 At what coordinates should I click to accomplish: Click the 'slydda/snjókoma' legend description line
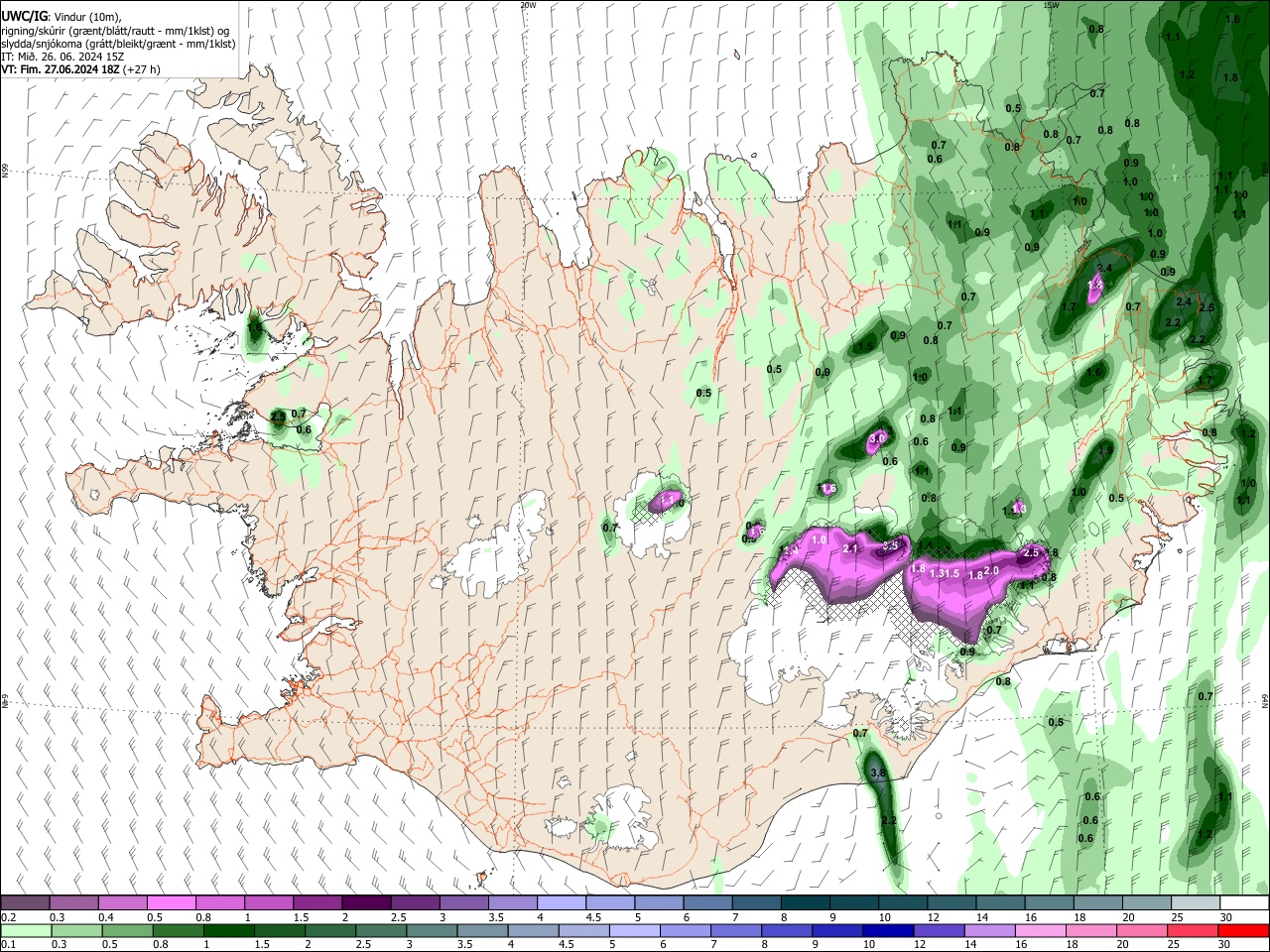click(118, 44)
